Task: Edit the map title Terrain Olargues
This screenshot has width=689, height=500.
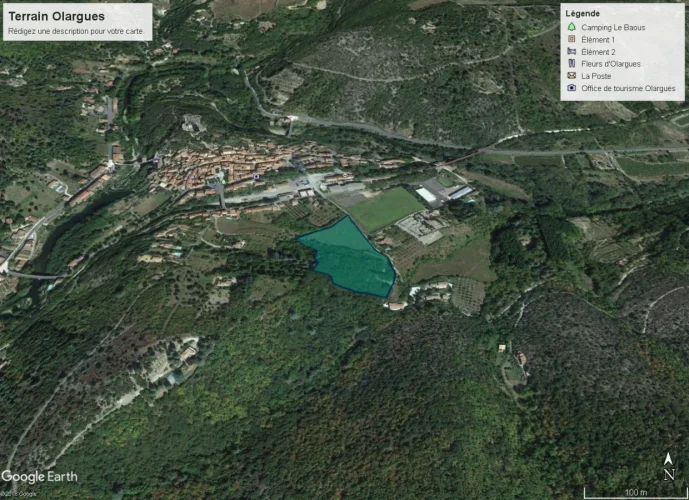Action: pos(56,16)
